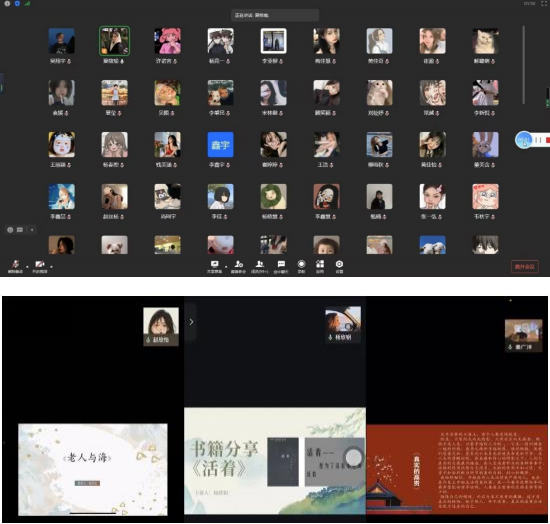Expand the video options arrow beside camera
This screenshot has width=550, height=524.
pos(51,267)
